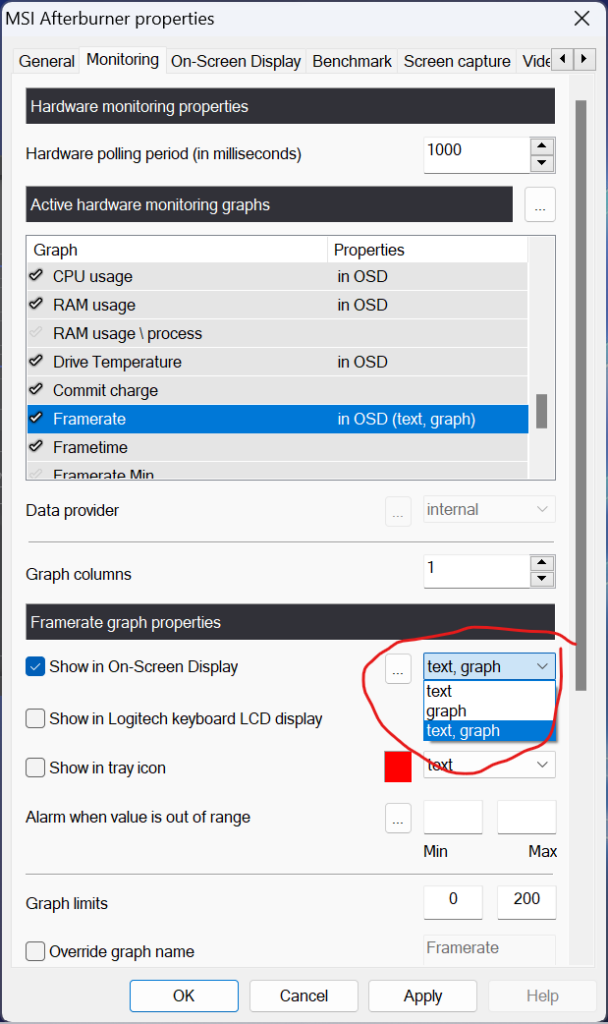The height and width of the screenshot is (1024, 608).
Task: Click the graph list vertical scrollbar thumb
Action: tap(541, 411)
